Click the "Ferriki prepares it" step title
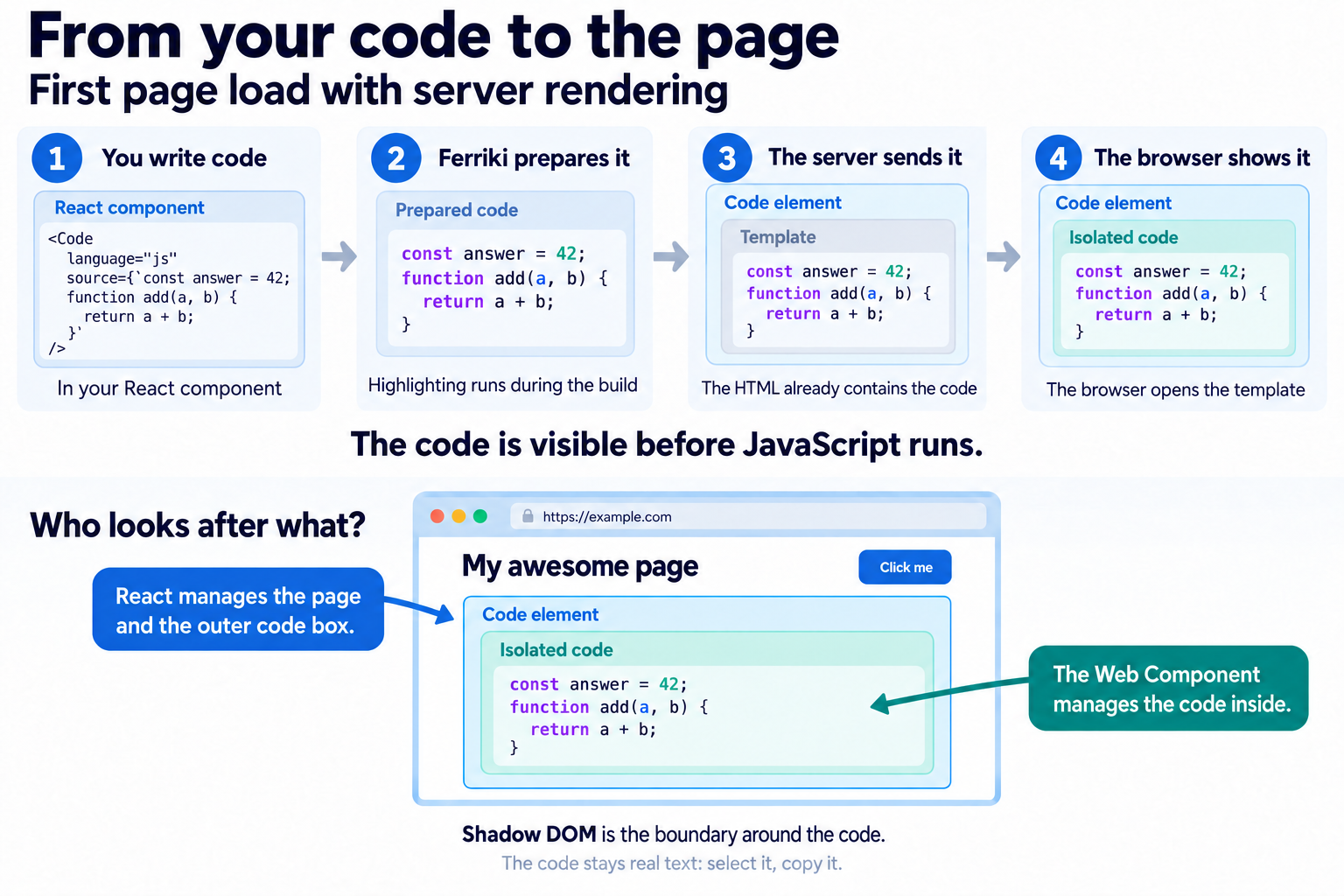 [534, 158]
